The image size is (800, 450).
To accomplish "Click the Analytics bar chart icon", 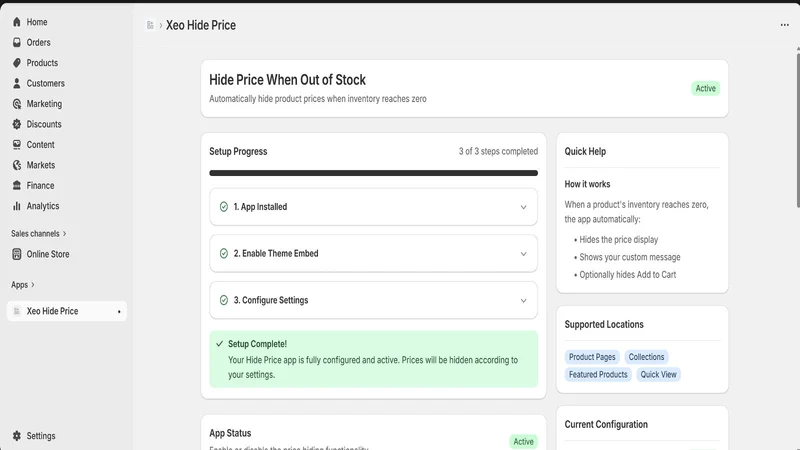I will (x=17, y=206).
